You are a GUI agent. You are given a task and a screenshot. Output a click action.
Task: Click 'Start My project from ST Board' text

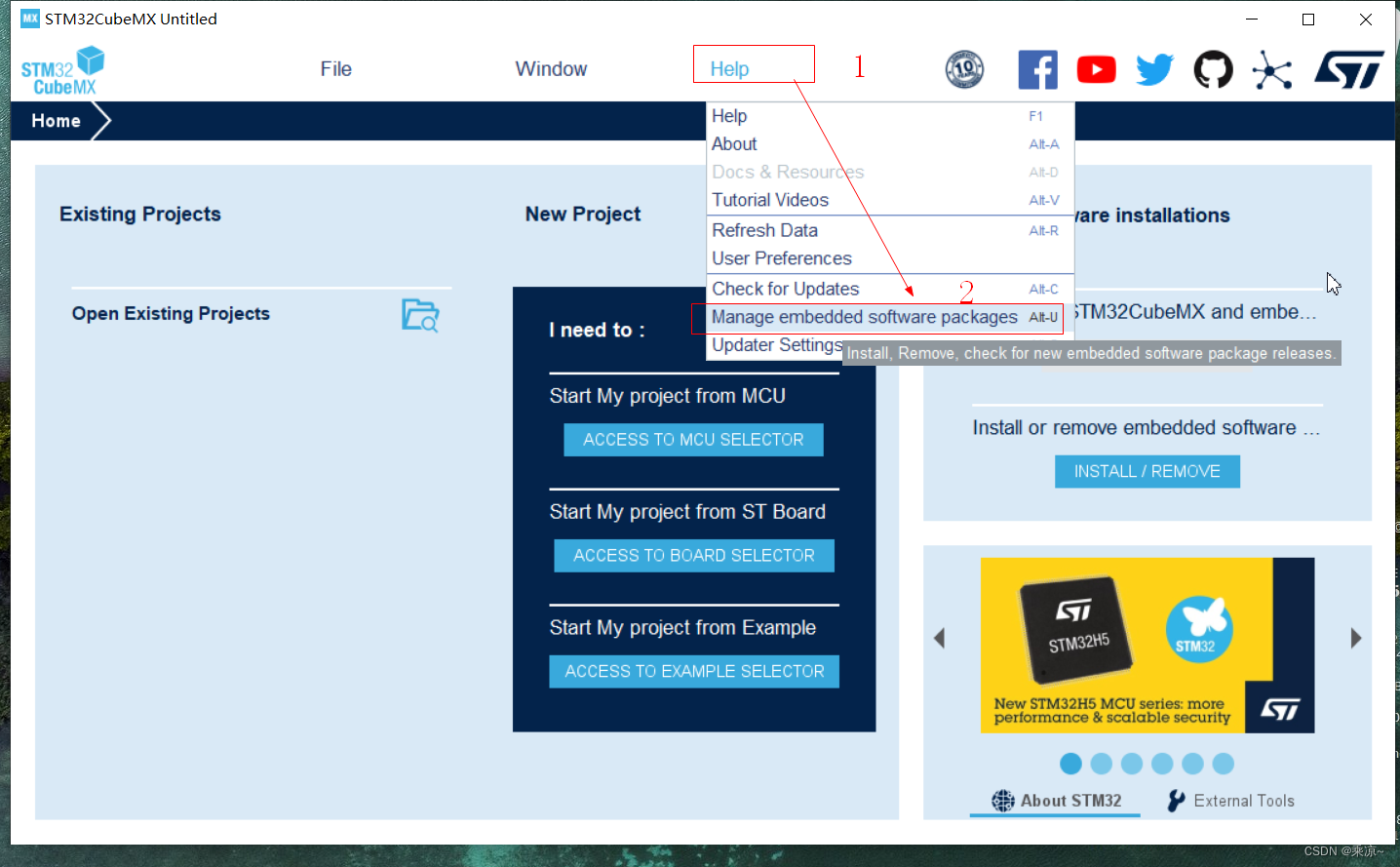(x=687, y=512)
